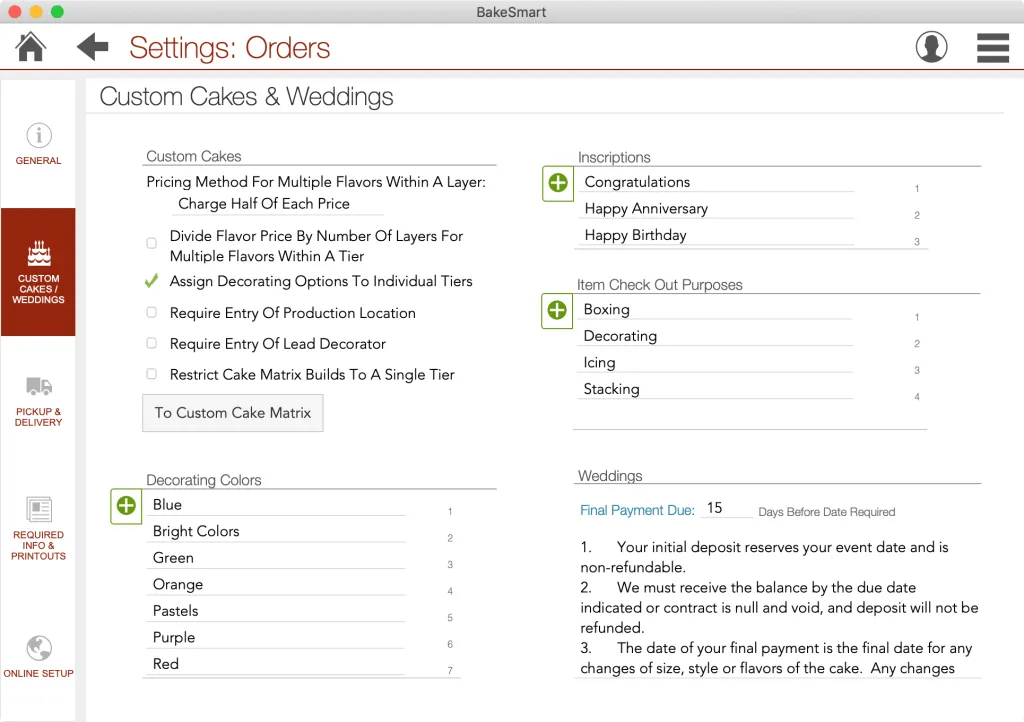This screenshot has width=1024, height=722.
Task: Click the back arrow
Action: (x=92, y=46)
